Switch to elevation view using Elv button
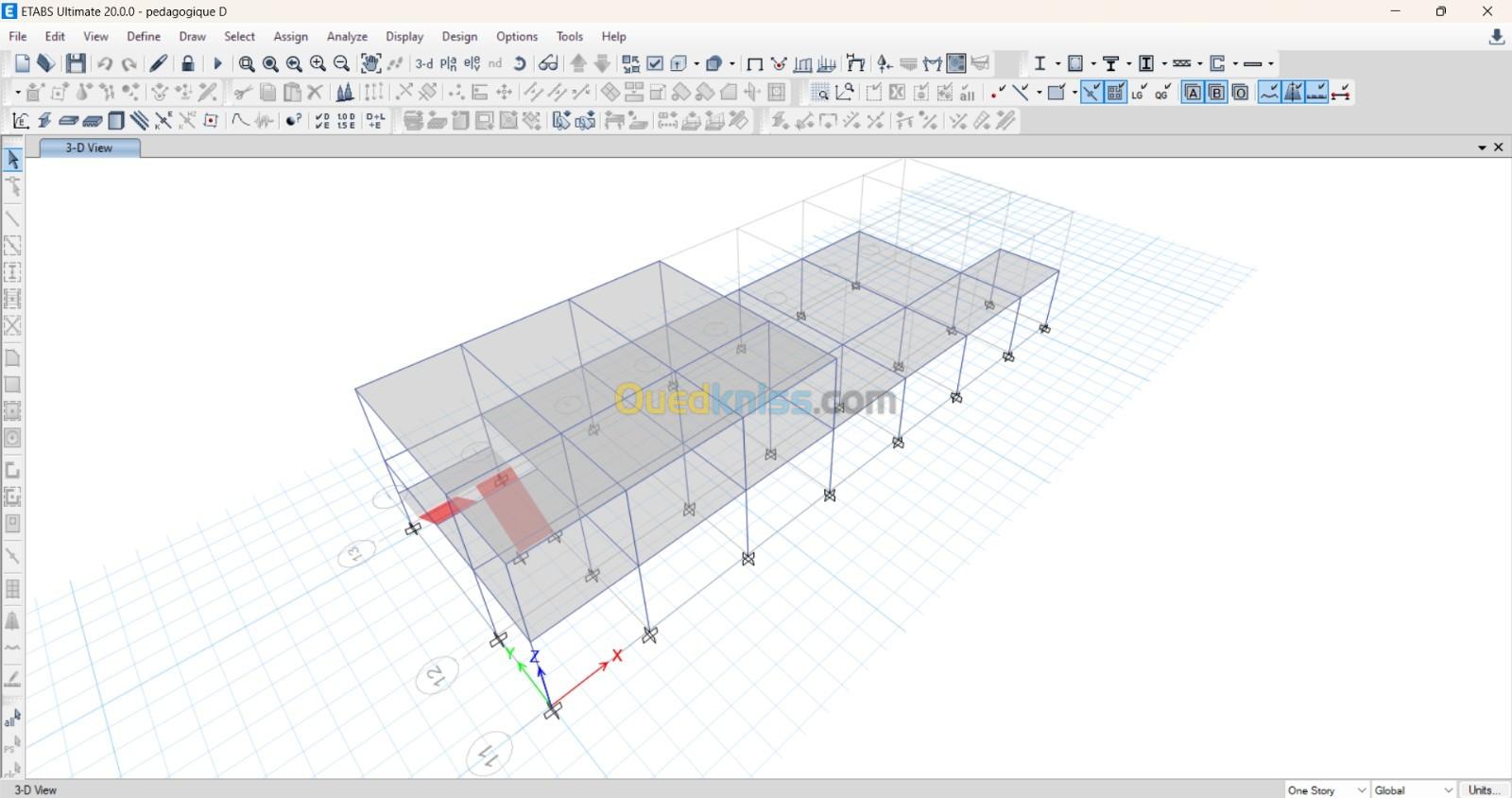The height and width of the screenshot is (798, 1512). pos(472,63)
